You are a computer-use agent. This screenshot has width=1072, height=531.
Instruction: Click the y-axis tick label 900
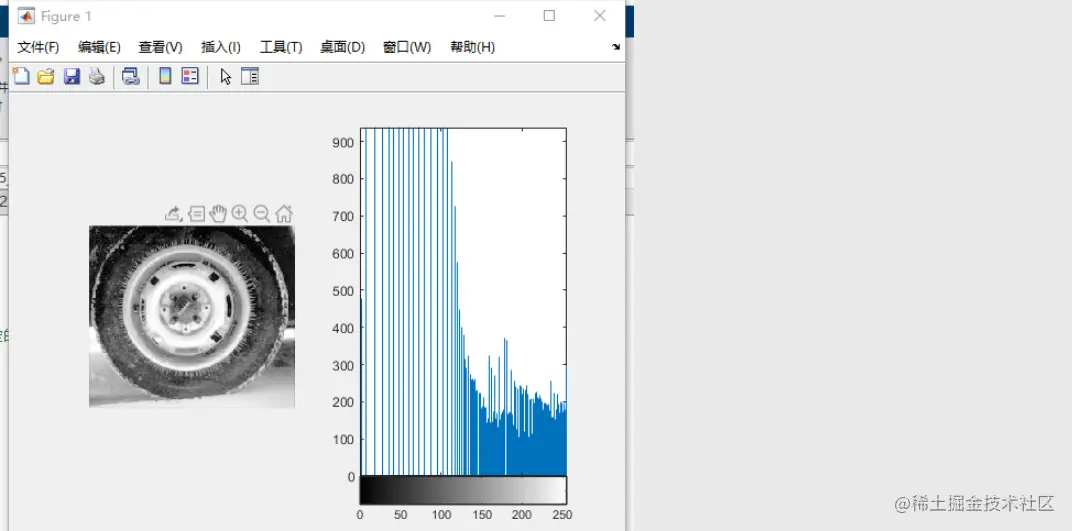click(343, 142)
